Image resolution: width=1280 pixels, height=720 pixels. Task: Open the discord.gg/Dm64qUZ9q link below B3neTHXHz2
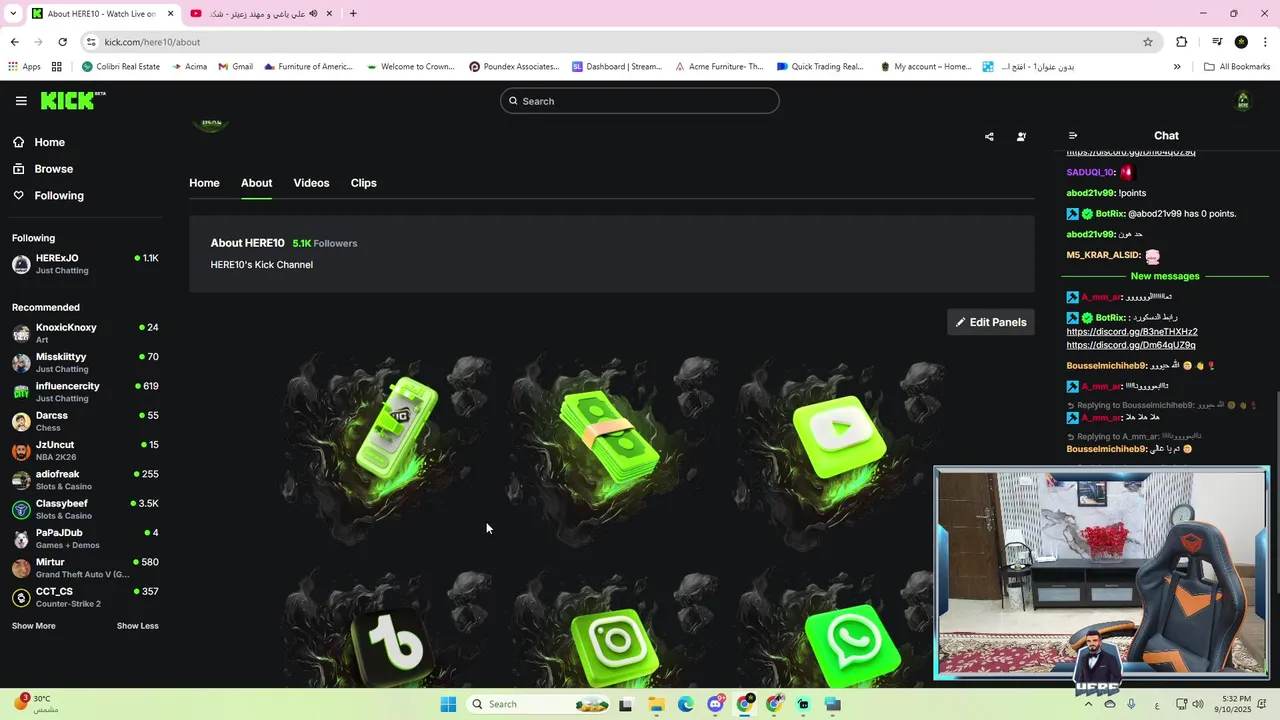coord(1131,345)
